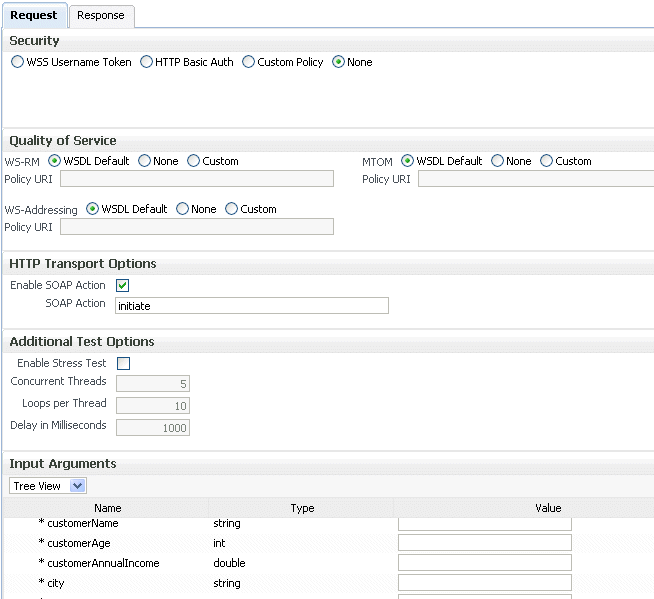Click the Input Arguments heading

(63, 463)
